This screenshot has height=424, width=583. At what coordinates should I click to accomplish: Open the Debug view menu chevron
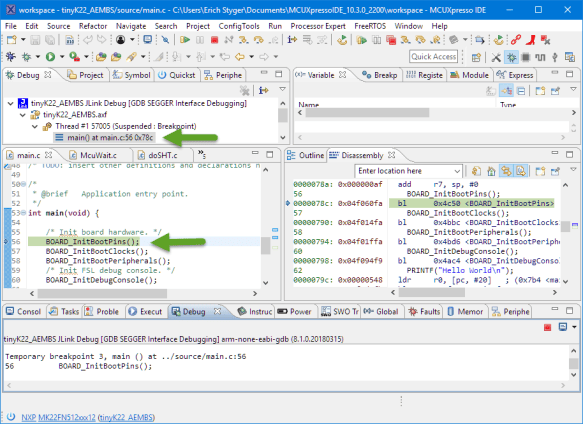(x=283, y=90)
